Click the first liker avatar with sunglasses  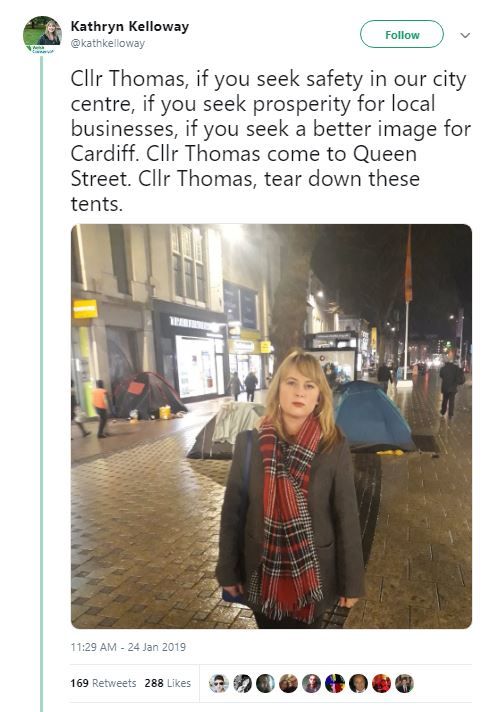pos(218,683)
